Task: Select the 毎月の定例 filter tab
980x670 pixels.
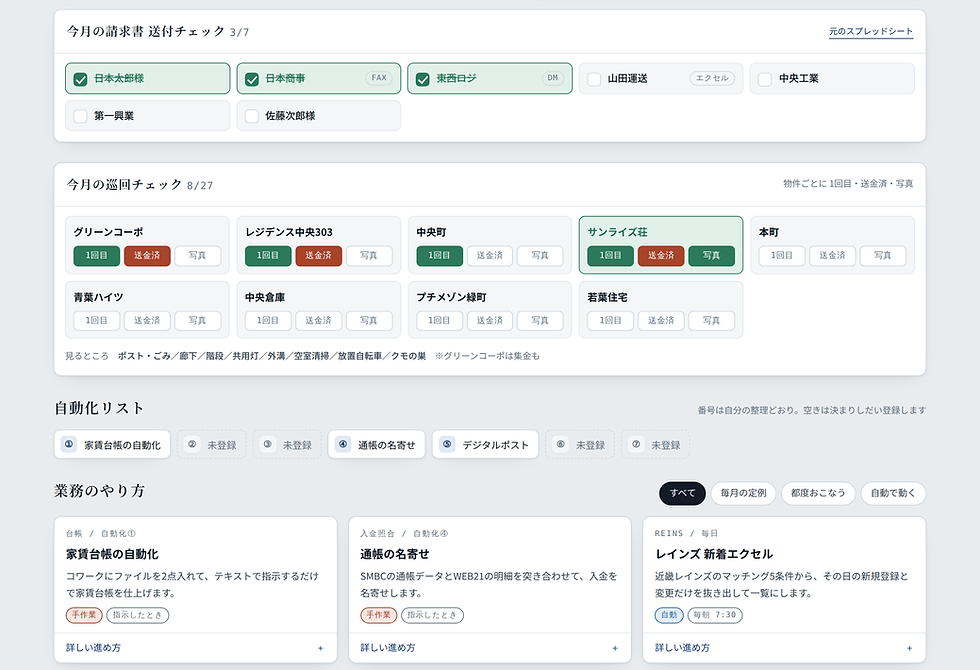Action: (x=743, y=493)
